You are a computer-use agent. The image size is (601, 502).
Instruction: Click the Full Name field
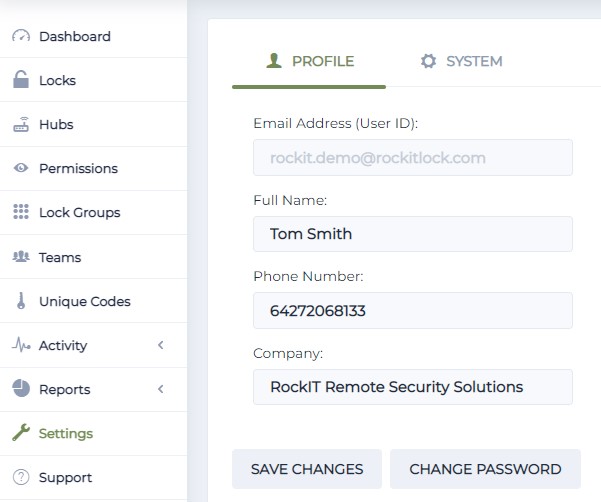coord(413,234)
